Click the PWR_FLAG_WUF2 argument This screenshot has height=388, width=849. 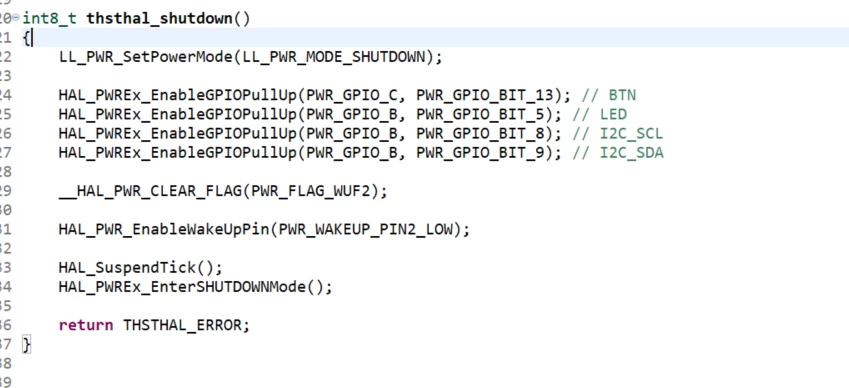tap(311, 192)
